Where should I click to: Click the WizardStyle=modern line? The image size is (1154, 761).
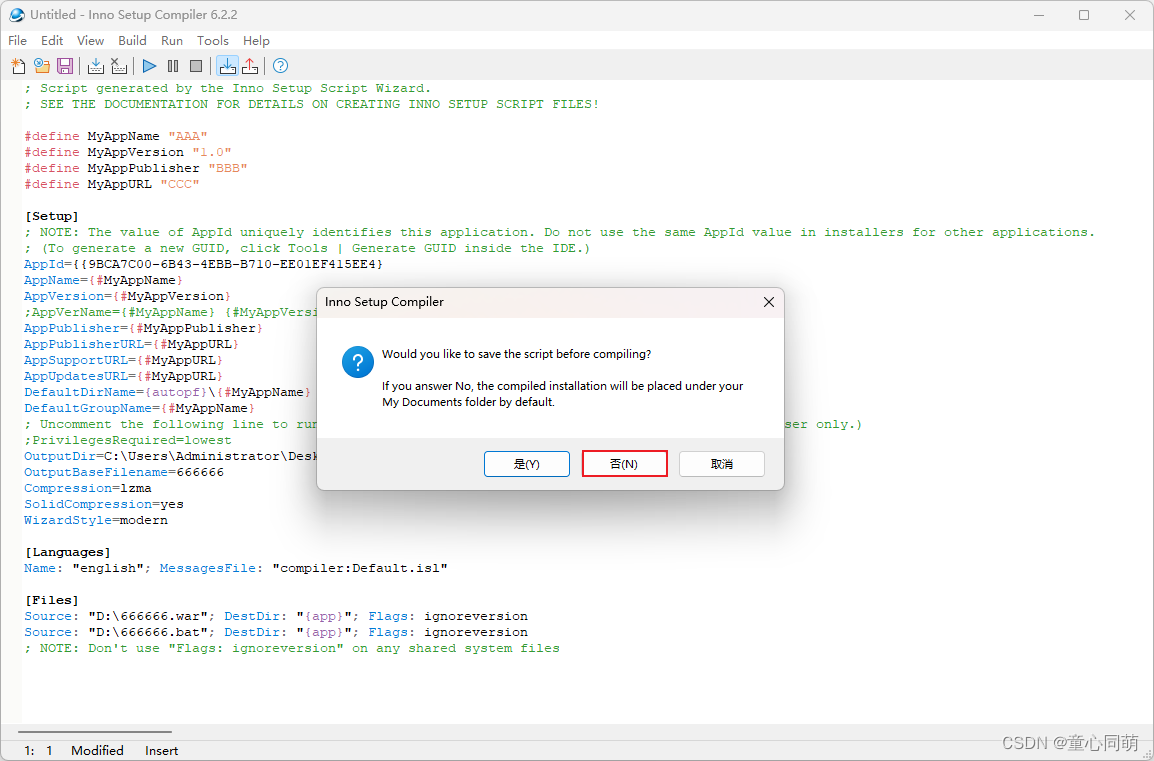[96, 520]
